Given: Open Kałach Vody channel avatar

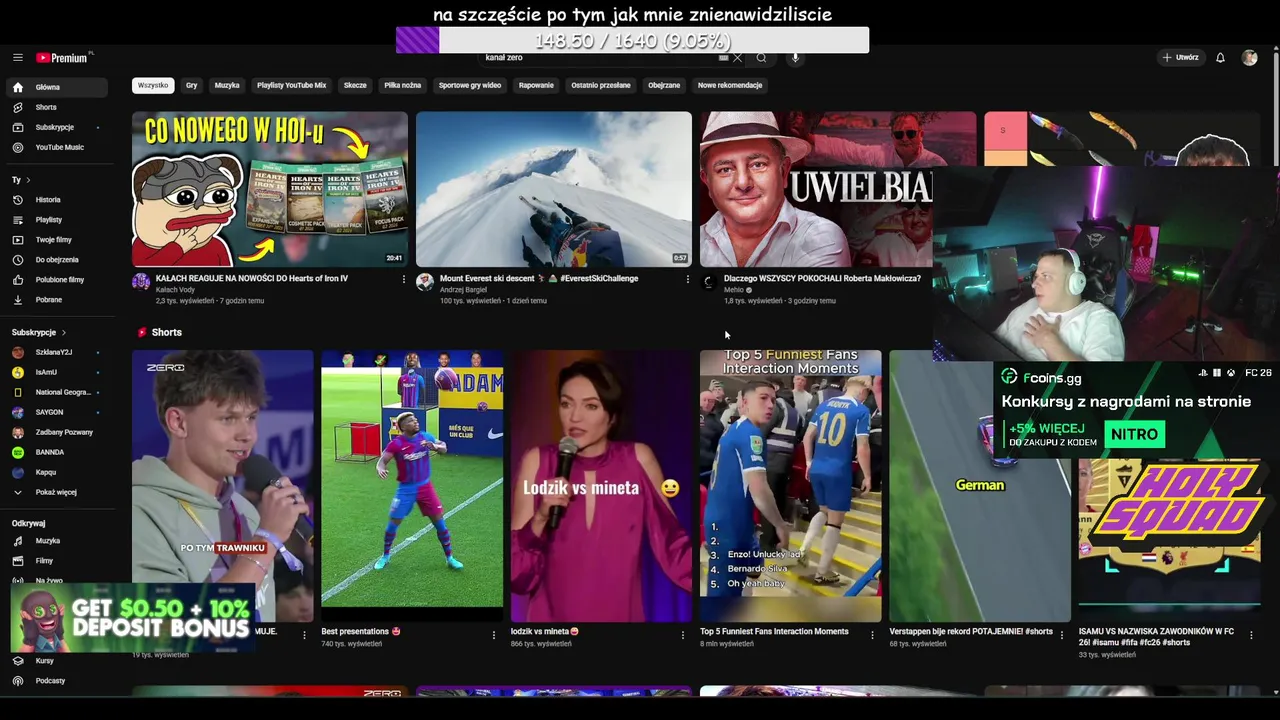Looking at the screenshot, I should (x=141, y=282).
